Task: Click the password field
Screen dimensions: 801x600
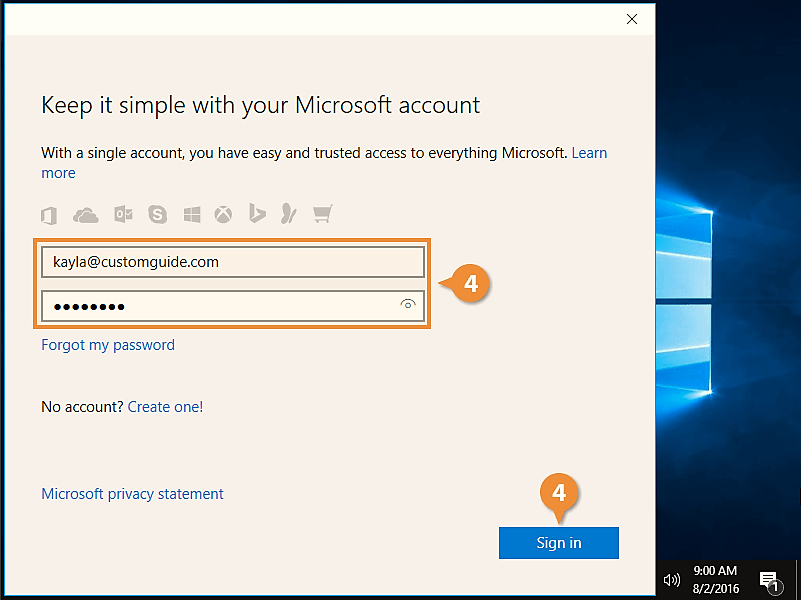Action: [232, 306]
